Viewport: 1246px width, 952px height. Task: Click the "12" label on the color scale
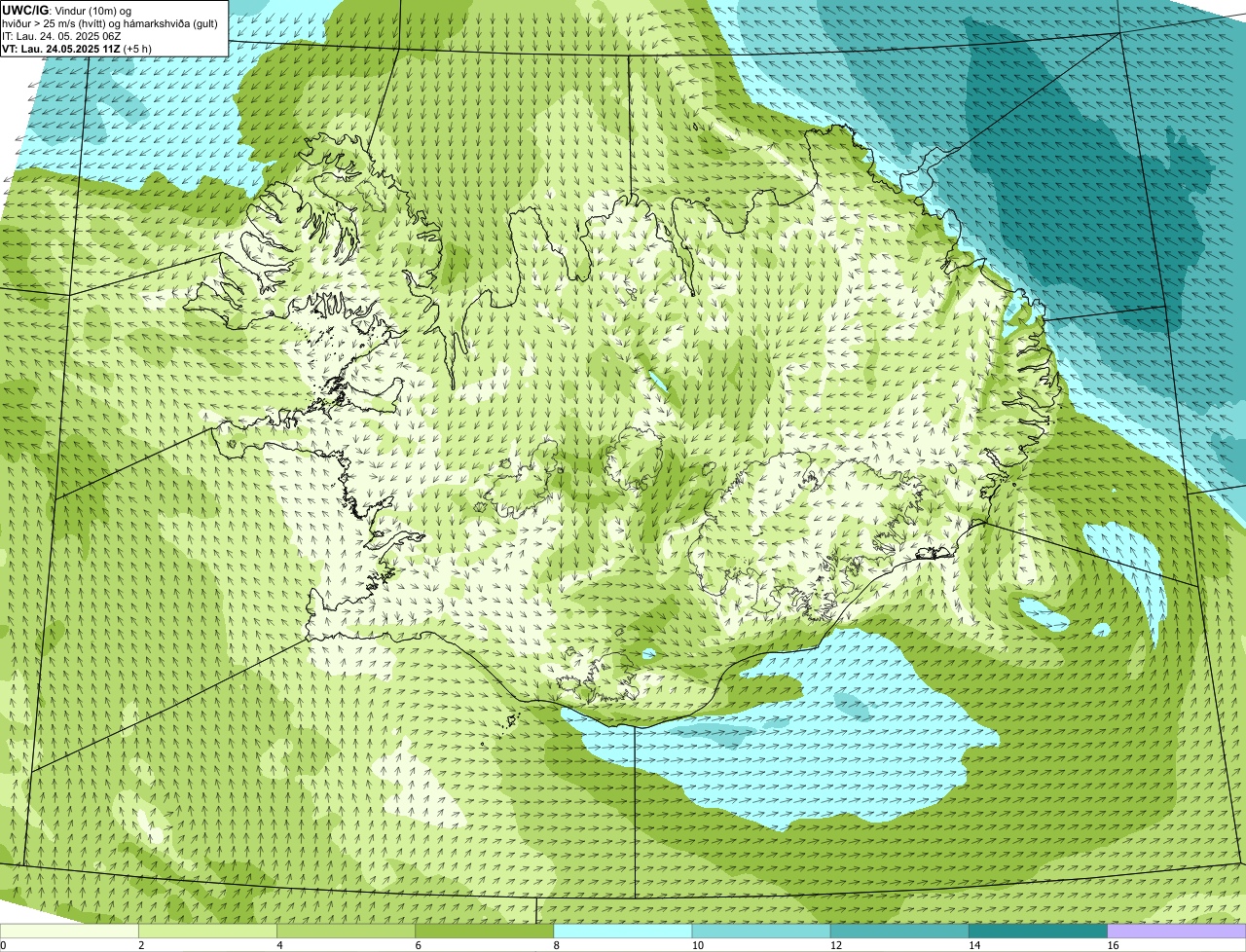(x=835, y=945)
